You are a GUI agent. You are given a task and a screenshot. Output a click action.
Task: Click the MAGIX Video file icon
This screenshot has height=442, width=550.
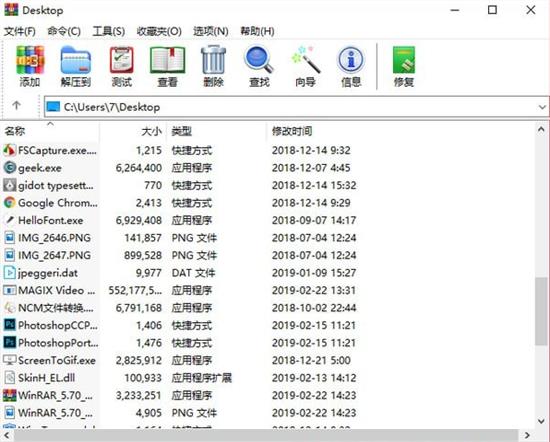[9, 290]
